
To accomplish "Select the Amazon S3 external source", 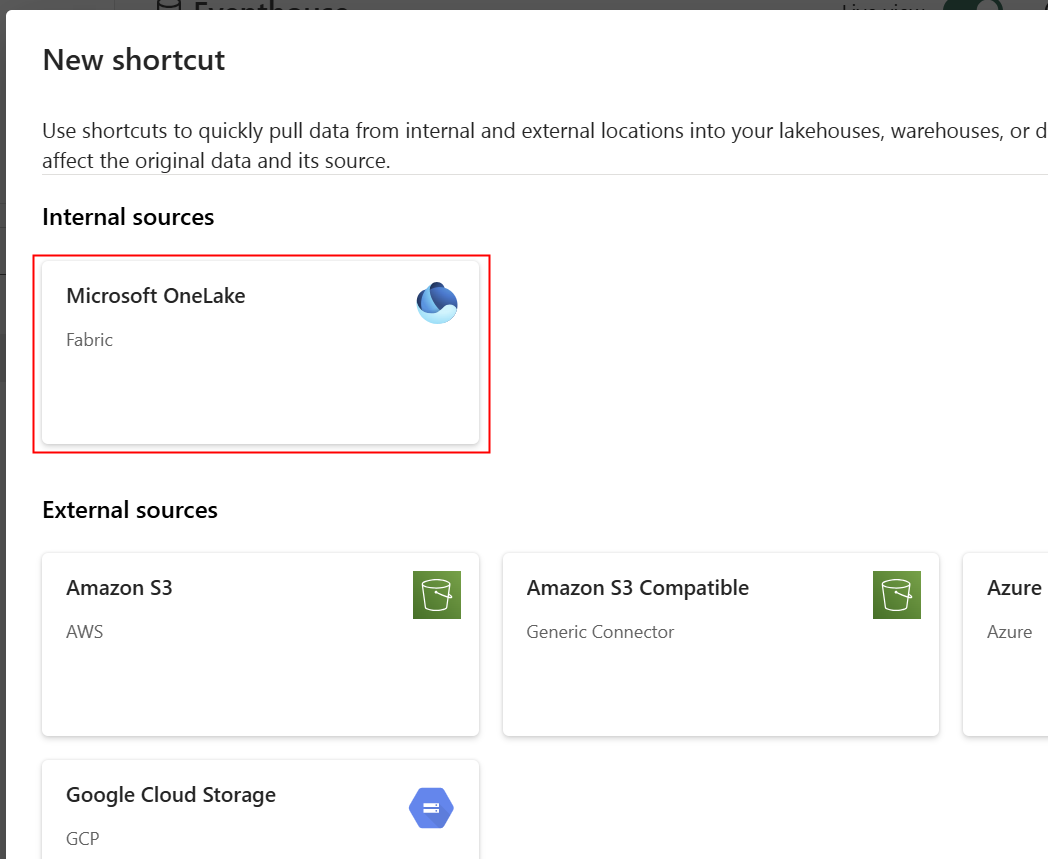I will [x=260, y=644].
